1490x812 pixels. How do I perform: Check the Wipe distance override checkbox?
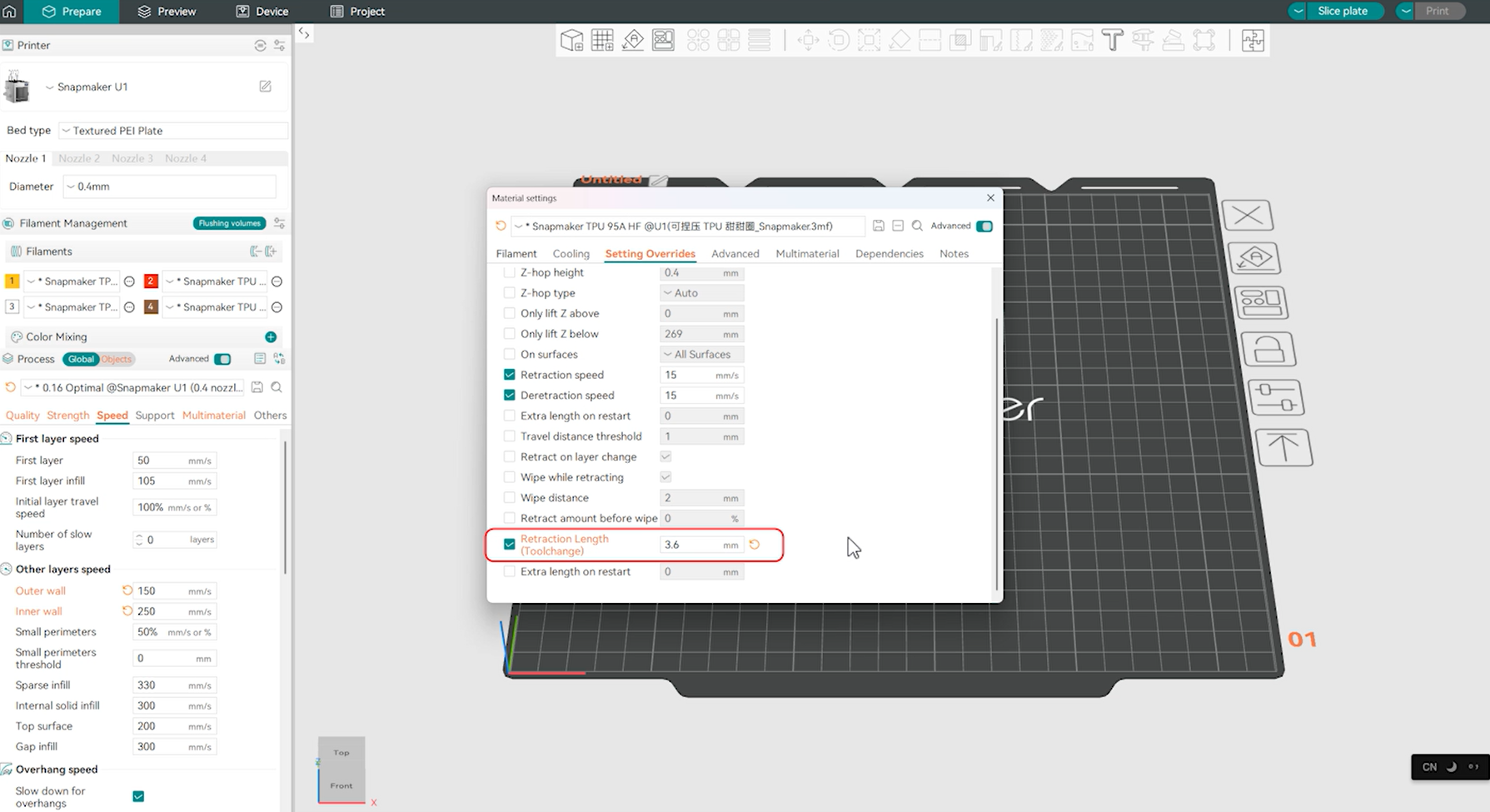510,498
